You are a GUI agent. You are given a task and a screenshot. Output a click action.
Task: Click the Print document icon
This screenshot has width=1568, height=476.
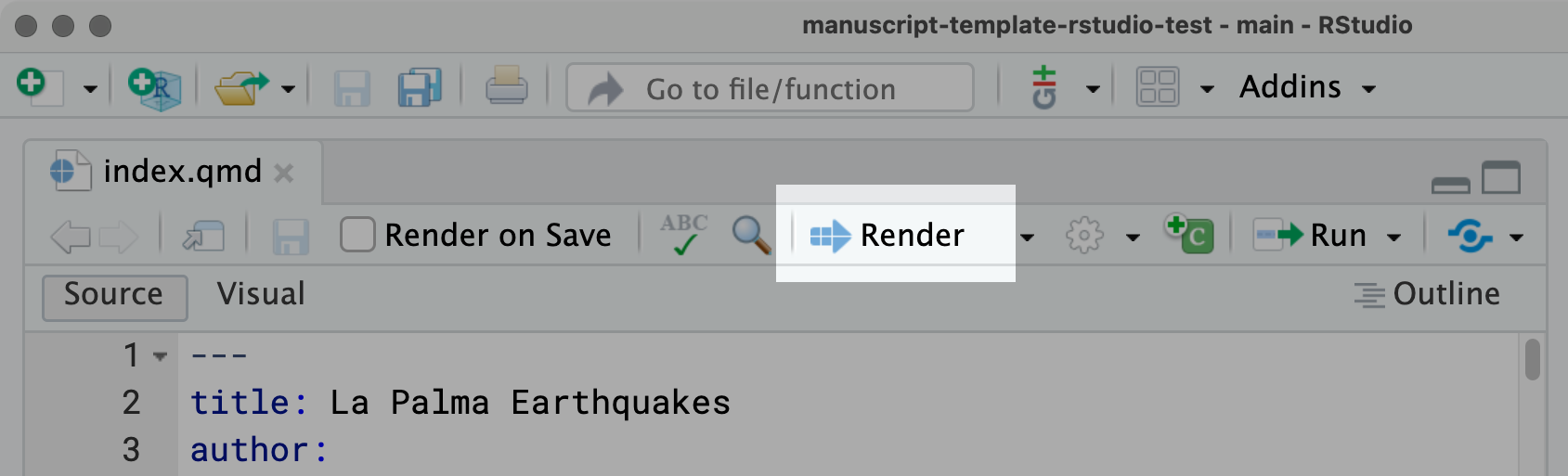(506, 89)
